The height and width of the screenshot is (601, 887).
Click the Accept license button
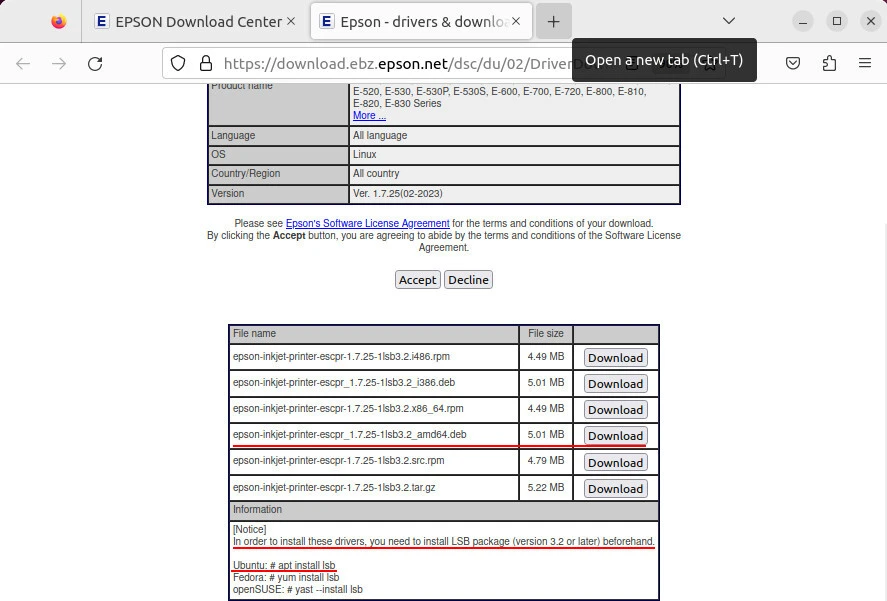[417, 280]
